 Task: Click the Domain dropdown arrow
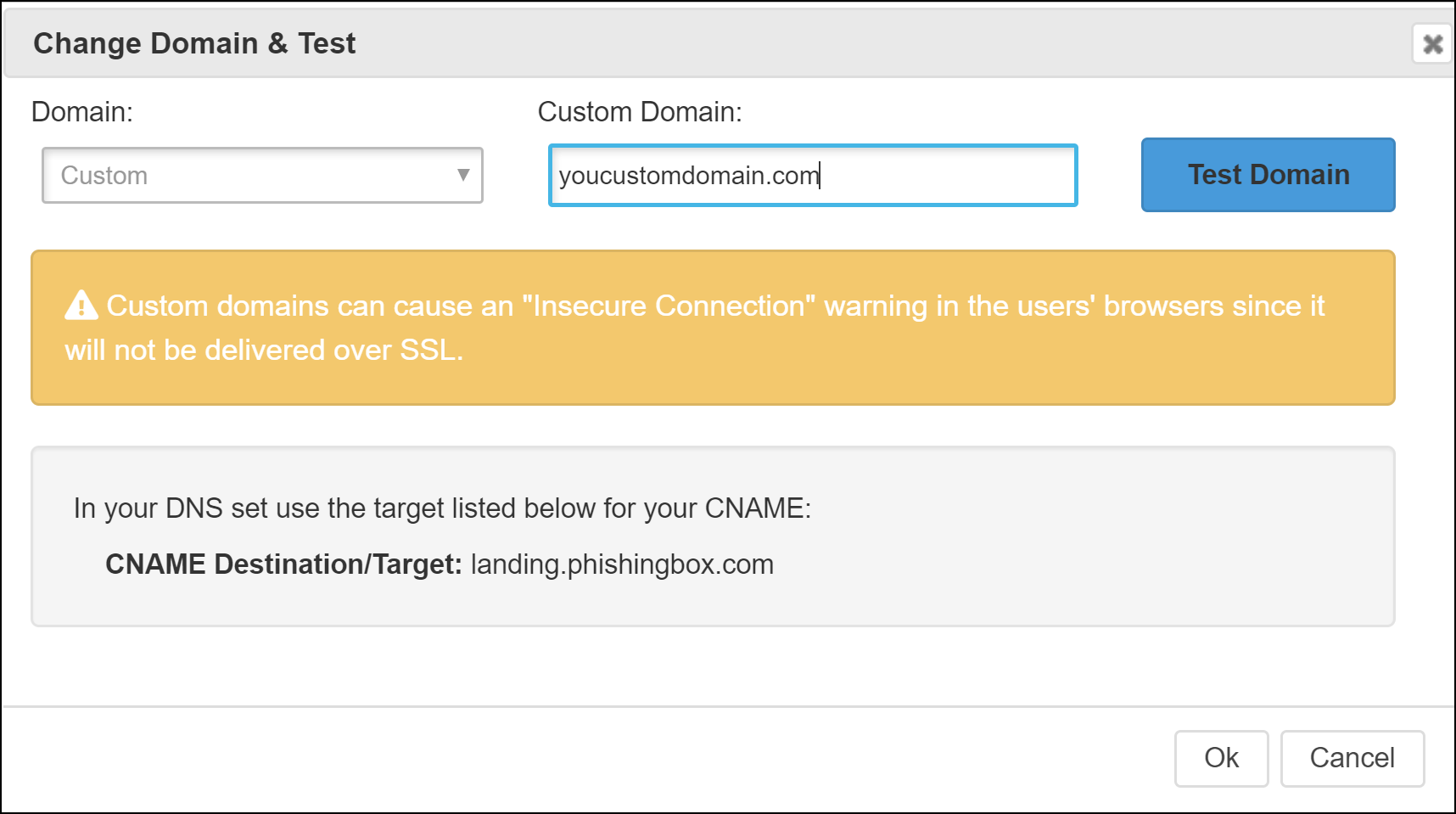463,175
